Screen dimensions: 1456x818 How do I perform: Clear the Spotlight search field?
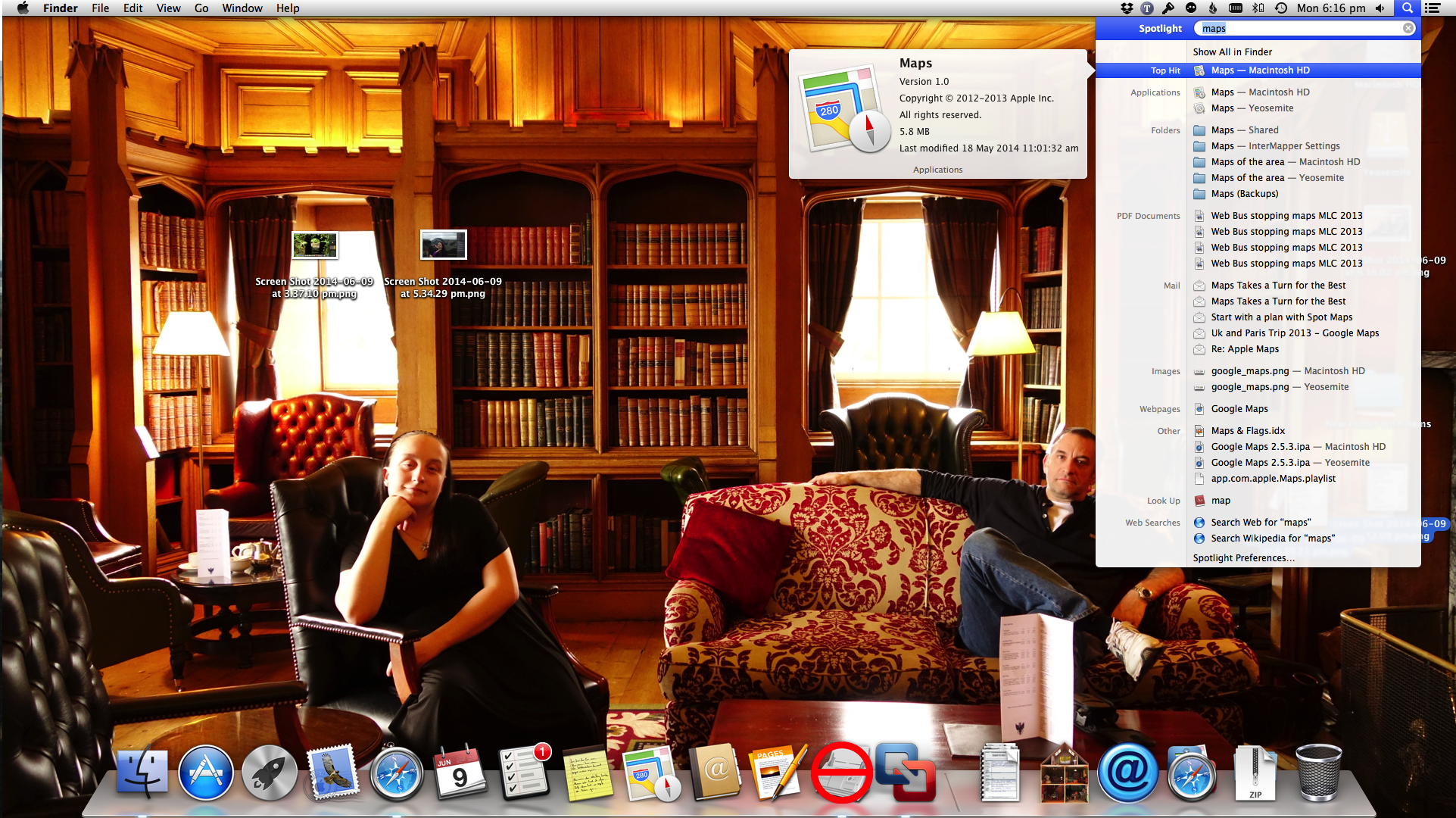(x=1408, y=28)
